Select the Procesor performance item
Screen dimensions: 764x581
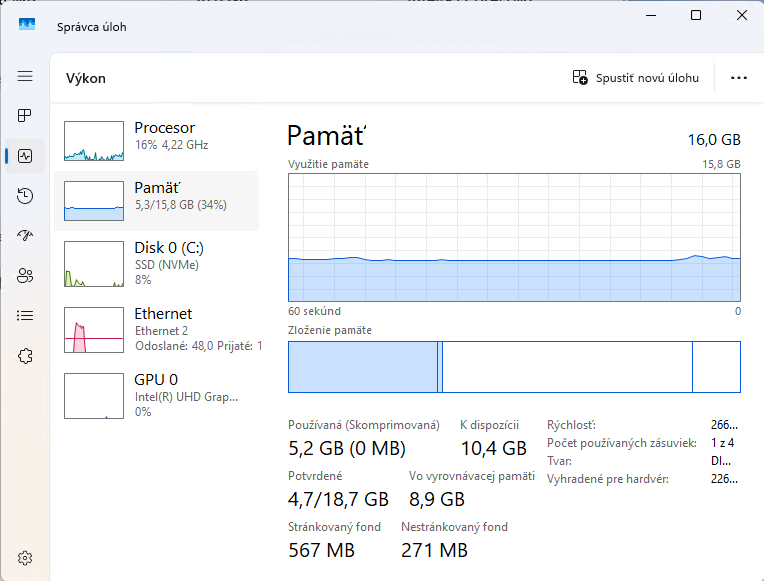[x=157, y=141]
